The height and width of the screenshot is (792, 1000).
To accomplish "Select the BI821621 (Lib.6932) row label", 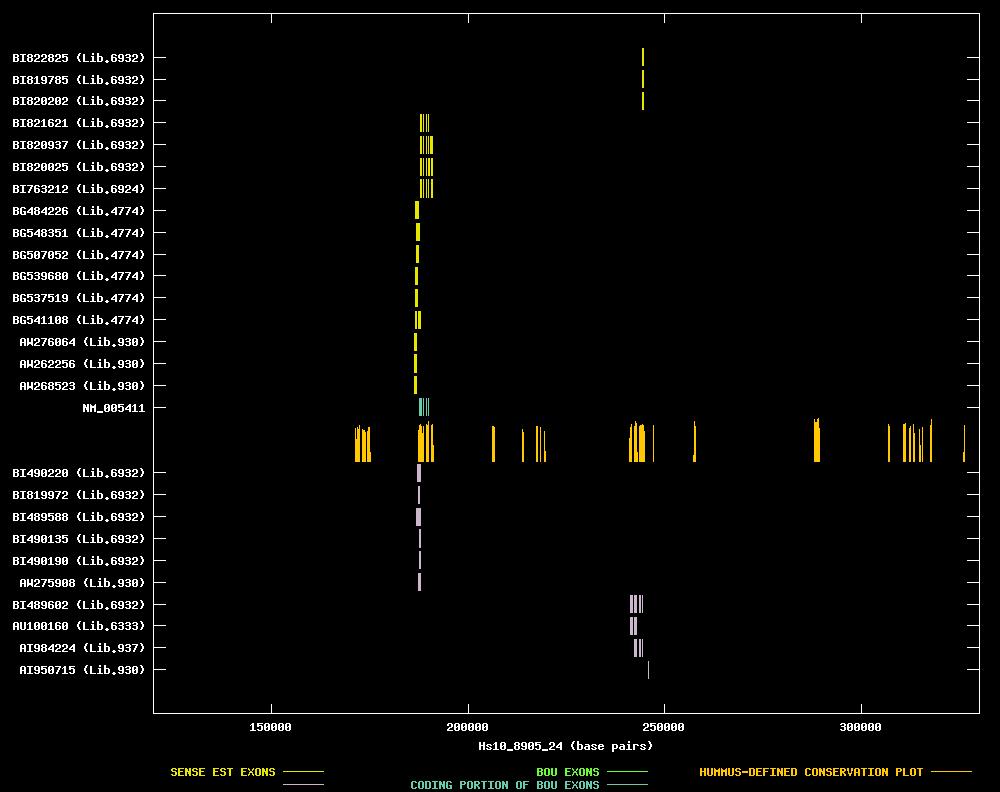I will click(78, 122).
